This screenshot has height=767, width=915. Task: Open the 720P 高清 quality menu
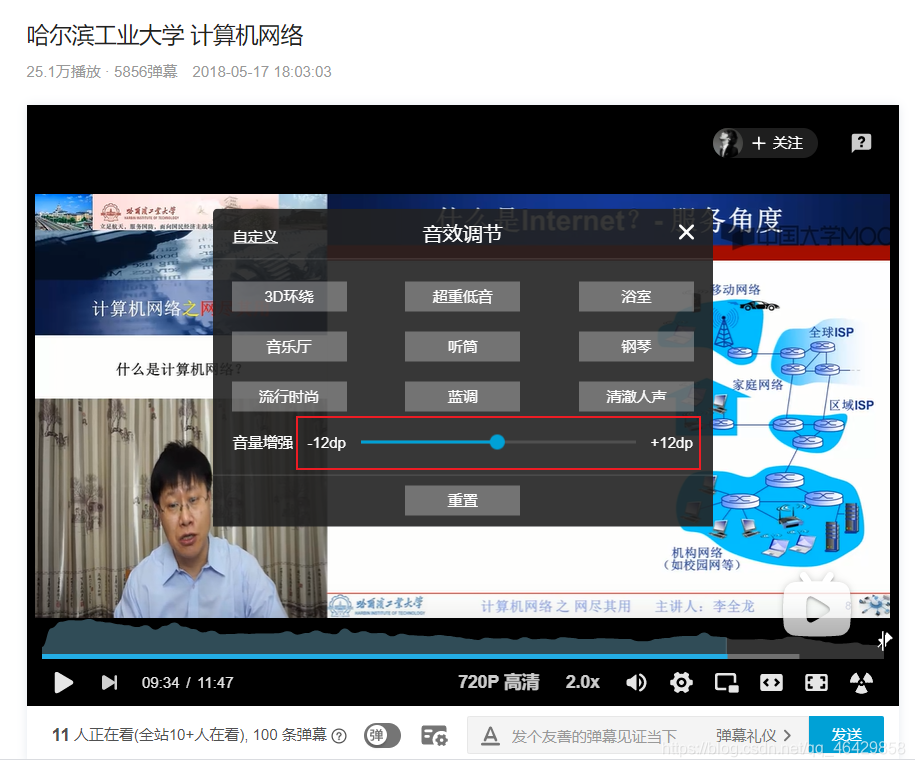[x=498, y=682]
